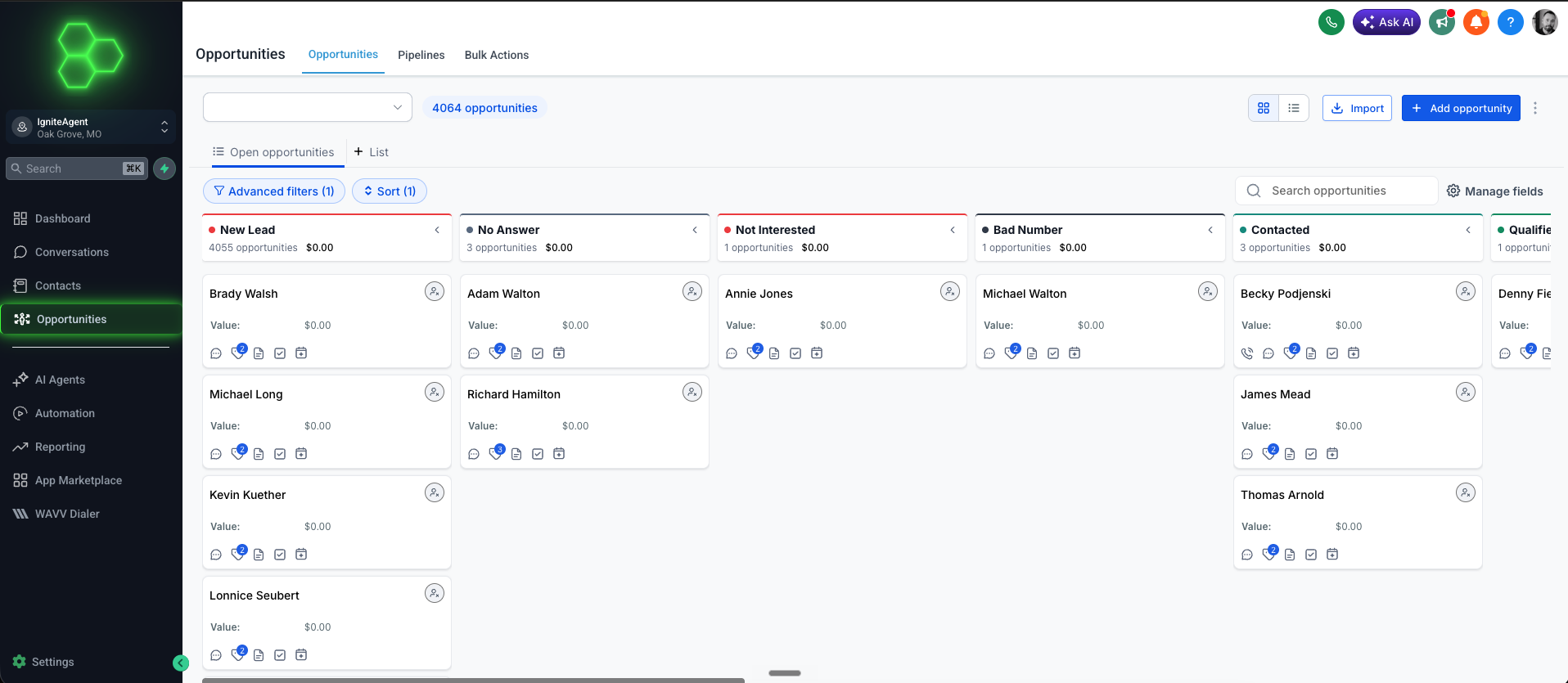Open the Ask AI assistant
Screen dimensions: 1568x683
(1386, 22)
